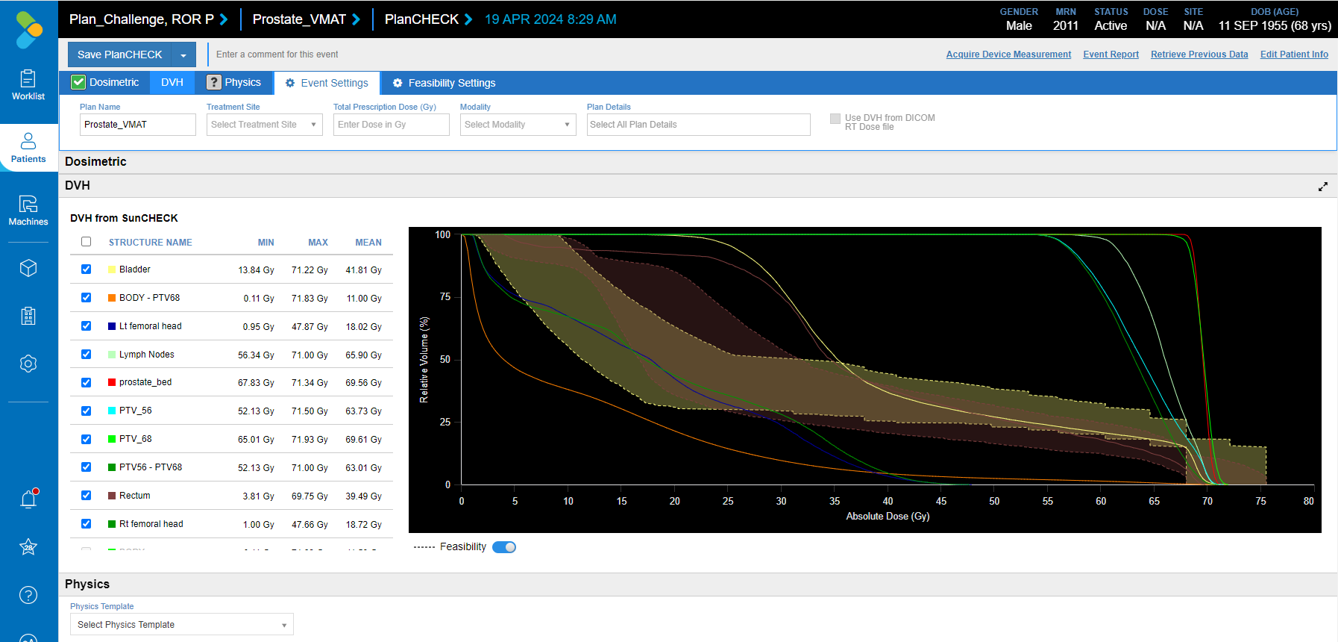Click the Retrieve Previous Data link
This screenshot has height=642, width=1338.
[1199, 54]
